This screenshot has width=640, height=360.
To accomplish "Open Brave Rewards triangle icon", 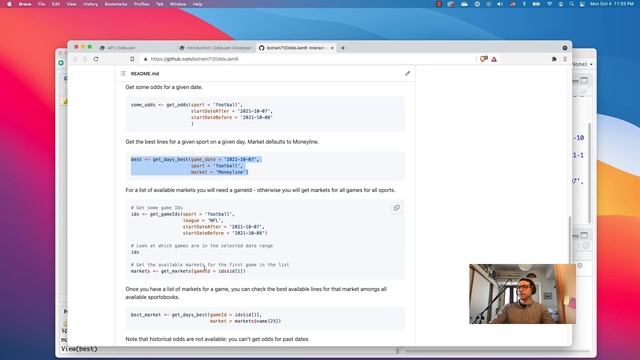I will pyautogui.click(x=494, y=60).
